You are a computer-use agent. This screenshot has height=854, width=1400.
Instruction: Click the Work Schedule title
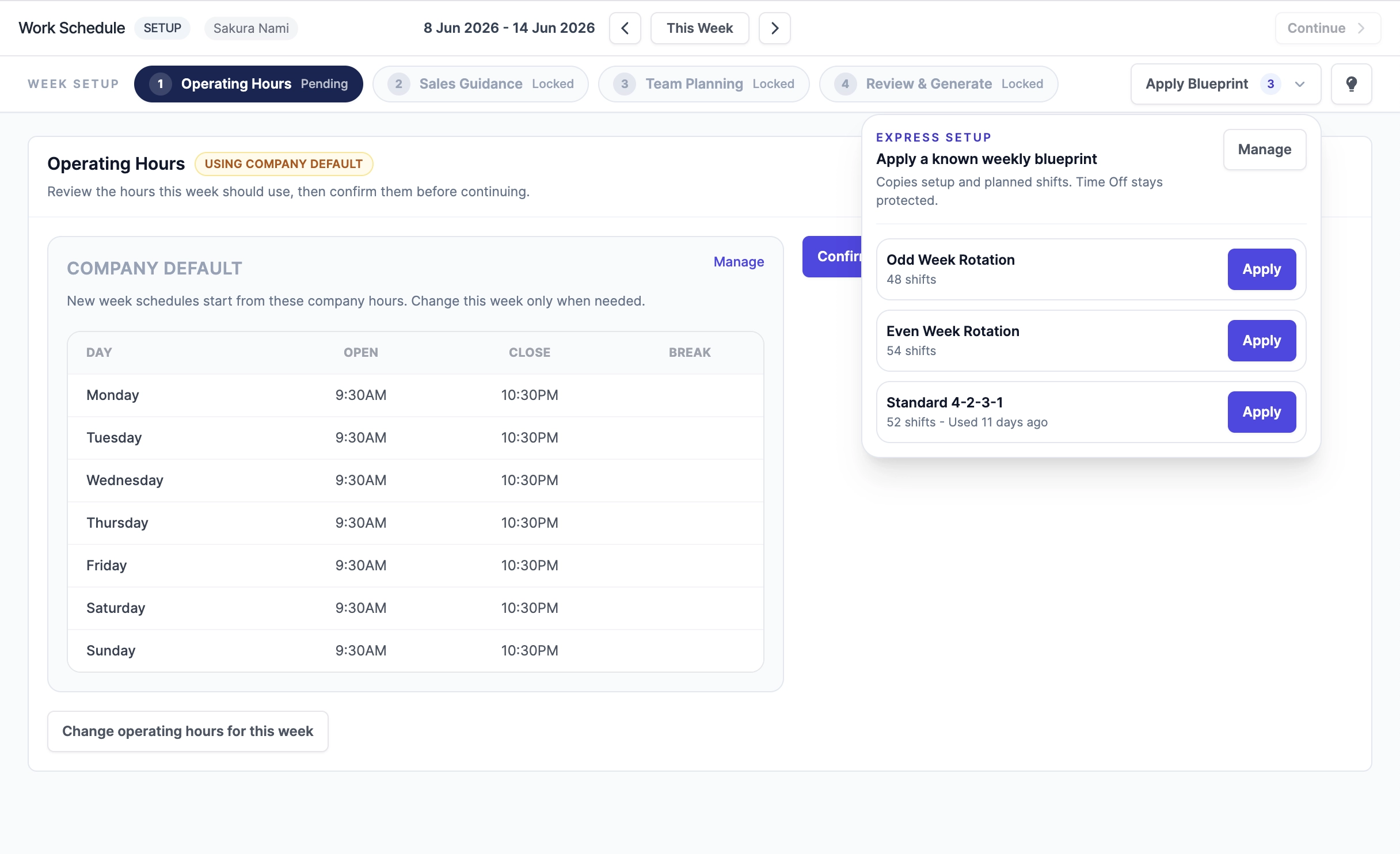click(72, 28)
